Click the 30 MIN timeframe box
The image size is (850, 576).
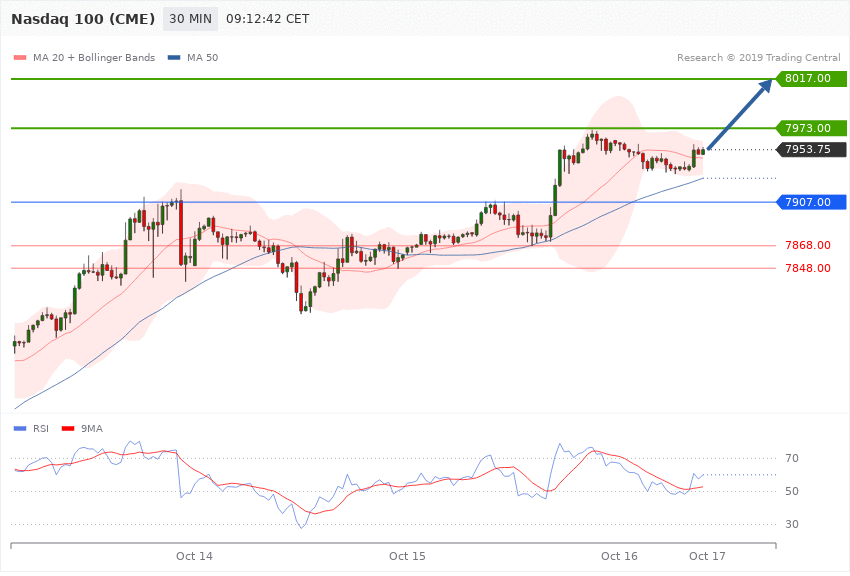pyautogui.click(x=190, y=19)
